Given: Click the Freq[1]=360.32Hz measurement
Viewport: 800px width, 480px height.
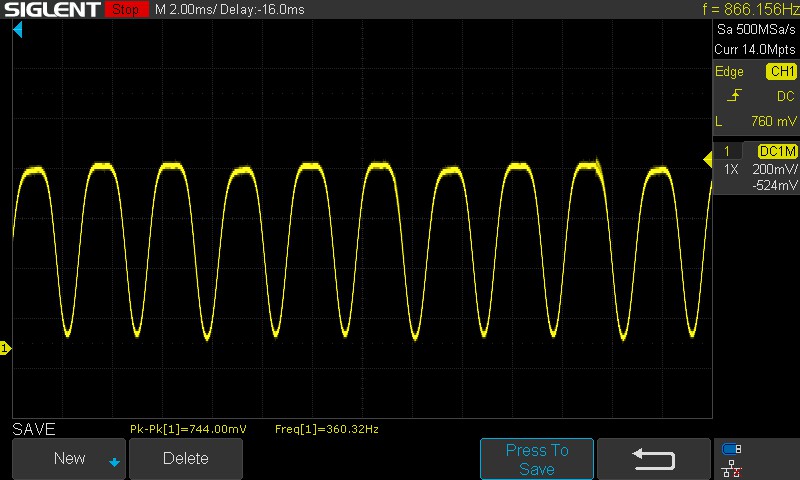Looking at the screenshot, I should tap(327, 429).
